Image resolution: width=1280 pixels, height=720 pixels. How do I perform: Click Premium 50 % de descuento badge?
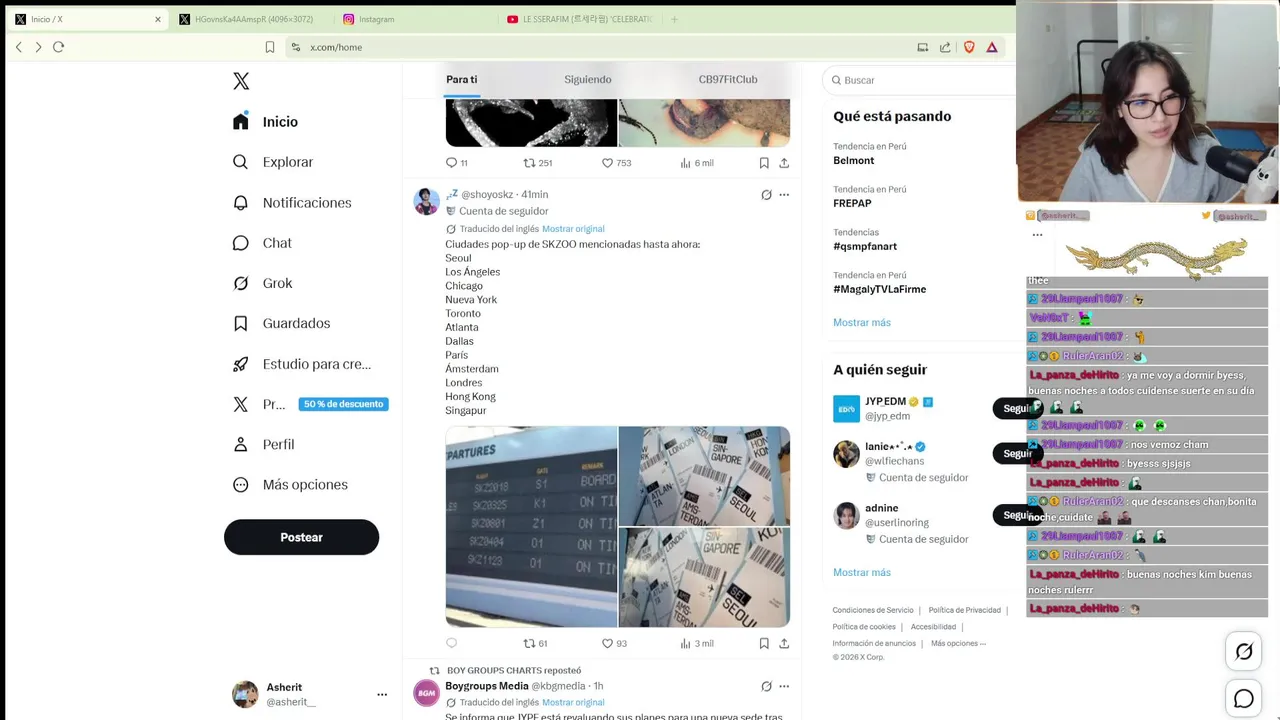pos(343,404)
